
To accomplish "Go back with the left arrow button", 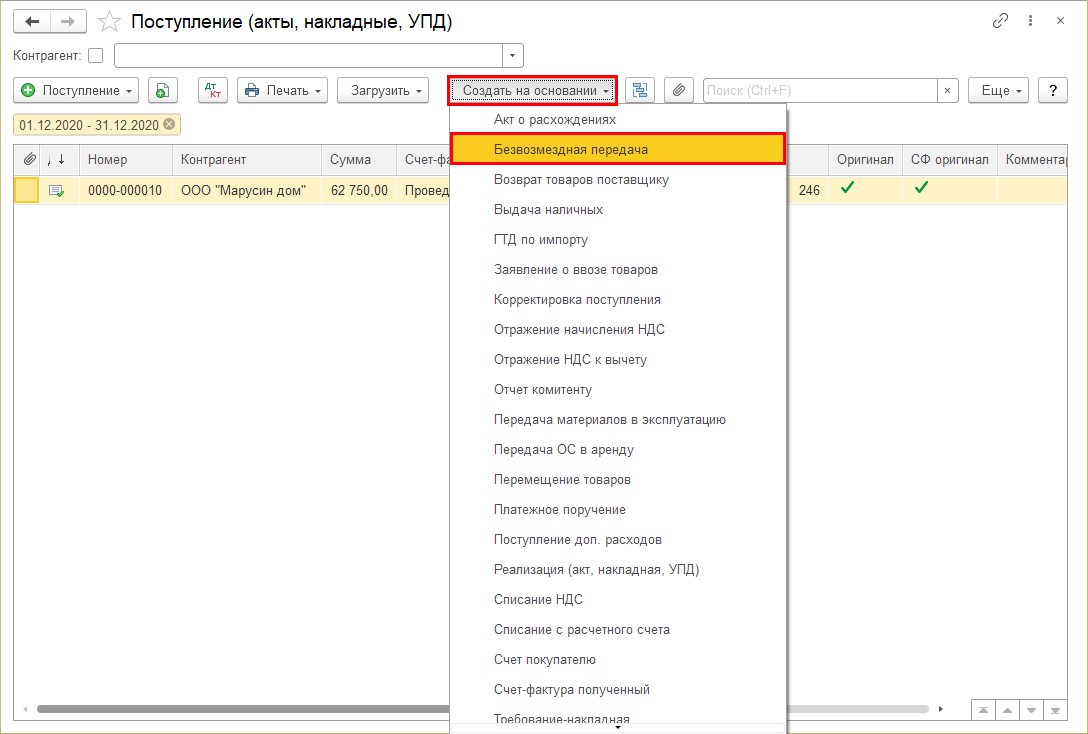I will (32, 22).
